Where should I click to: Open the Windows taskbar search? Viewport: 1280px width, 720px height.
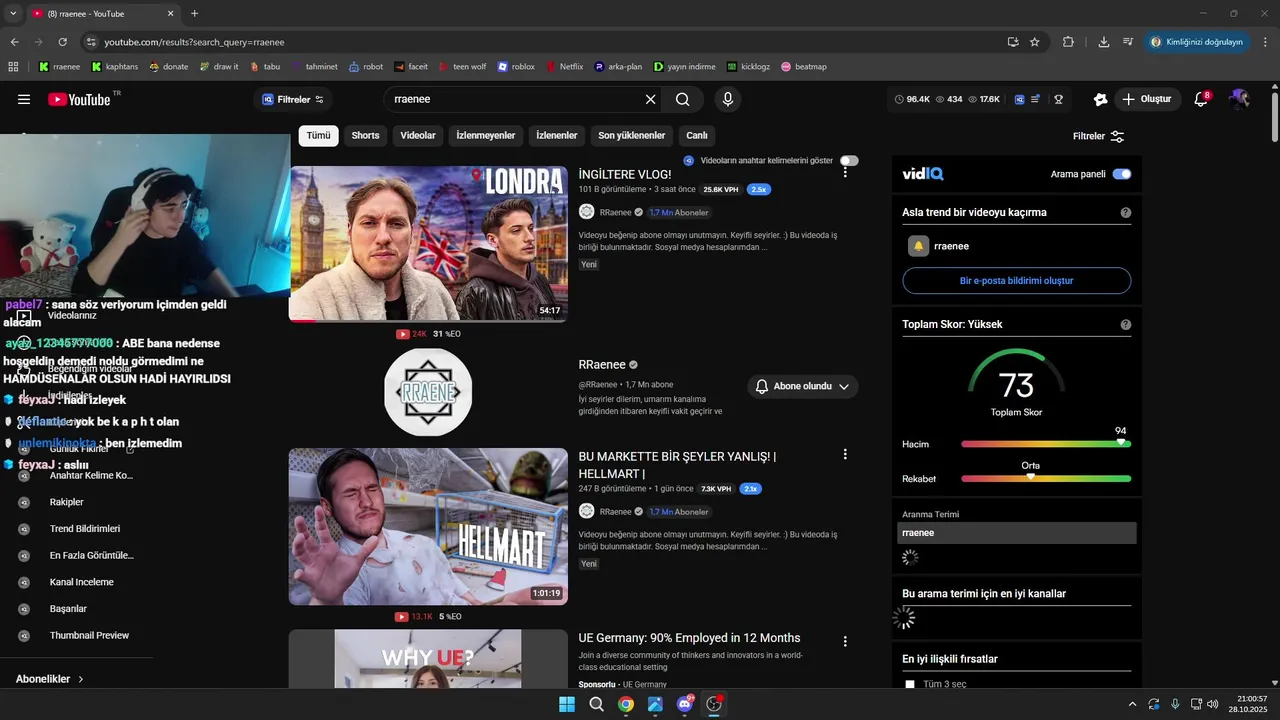[x=597, y=704]
